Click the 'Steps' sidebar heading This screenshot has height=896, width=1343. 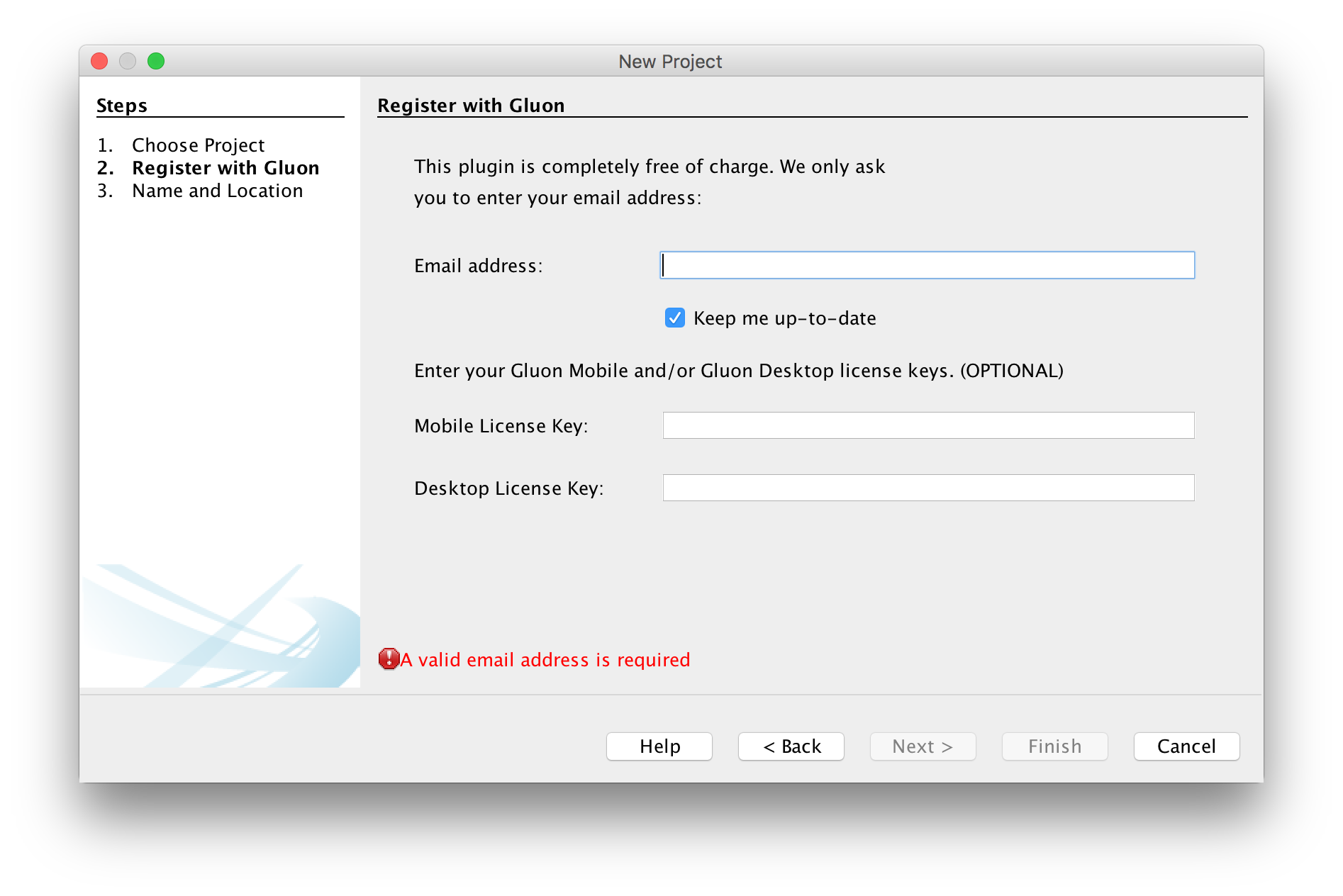point(122,106)
